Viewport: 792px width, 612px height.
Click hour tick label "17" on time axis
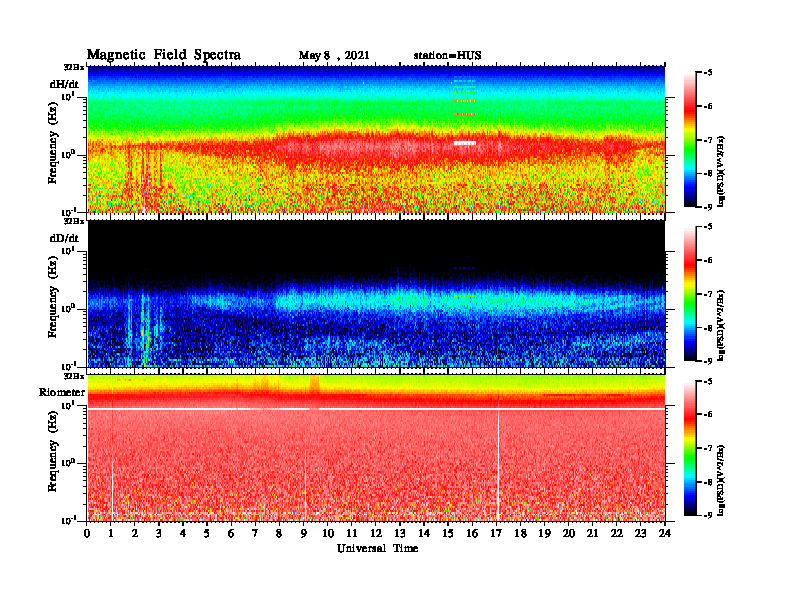tap(496, 534)
